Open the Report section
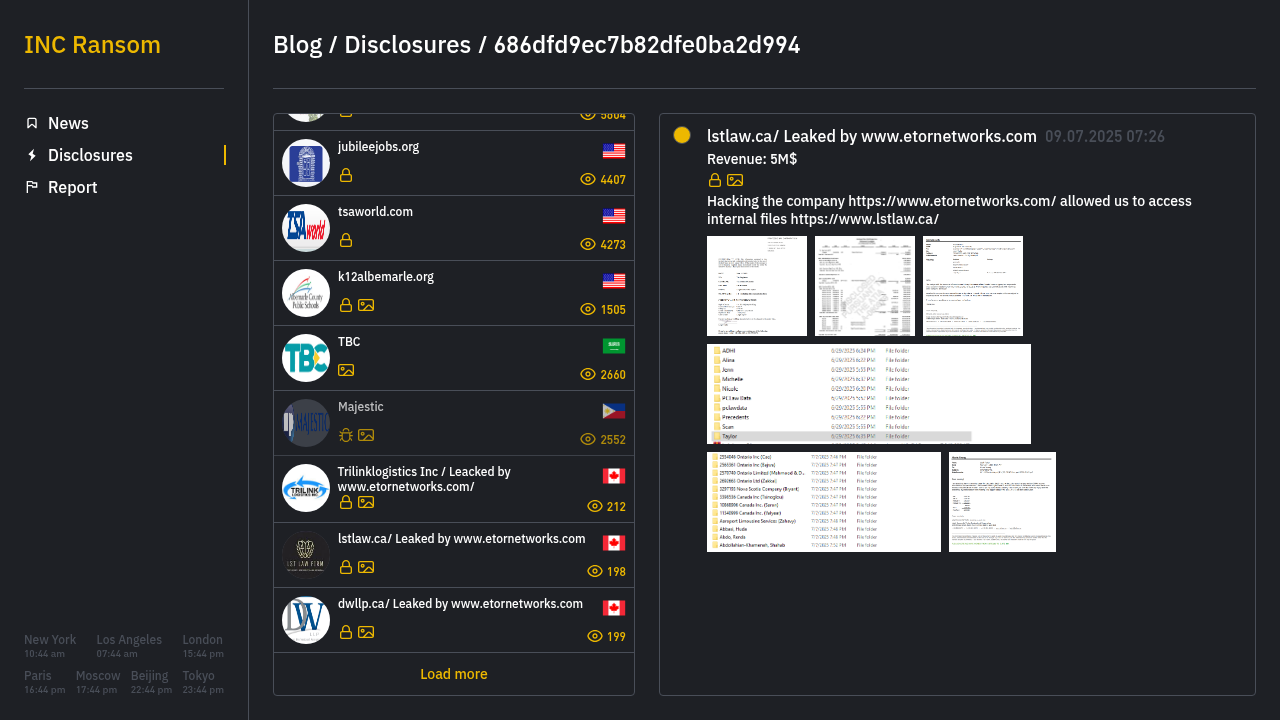Screen dimensions: 1280x720 72,187
